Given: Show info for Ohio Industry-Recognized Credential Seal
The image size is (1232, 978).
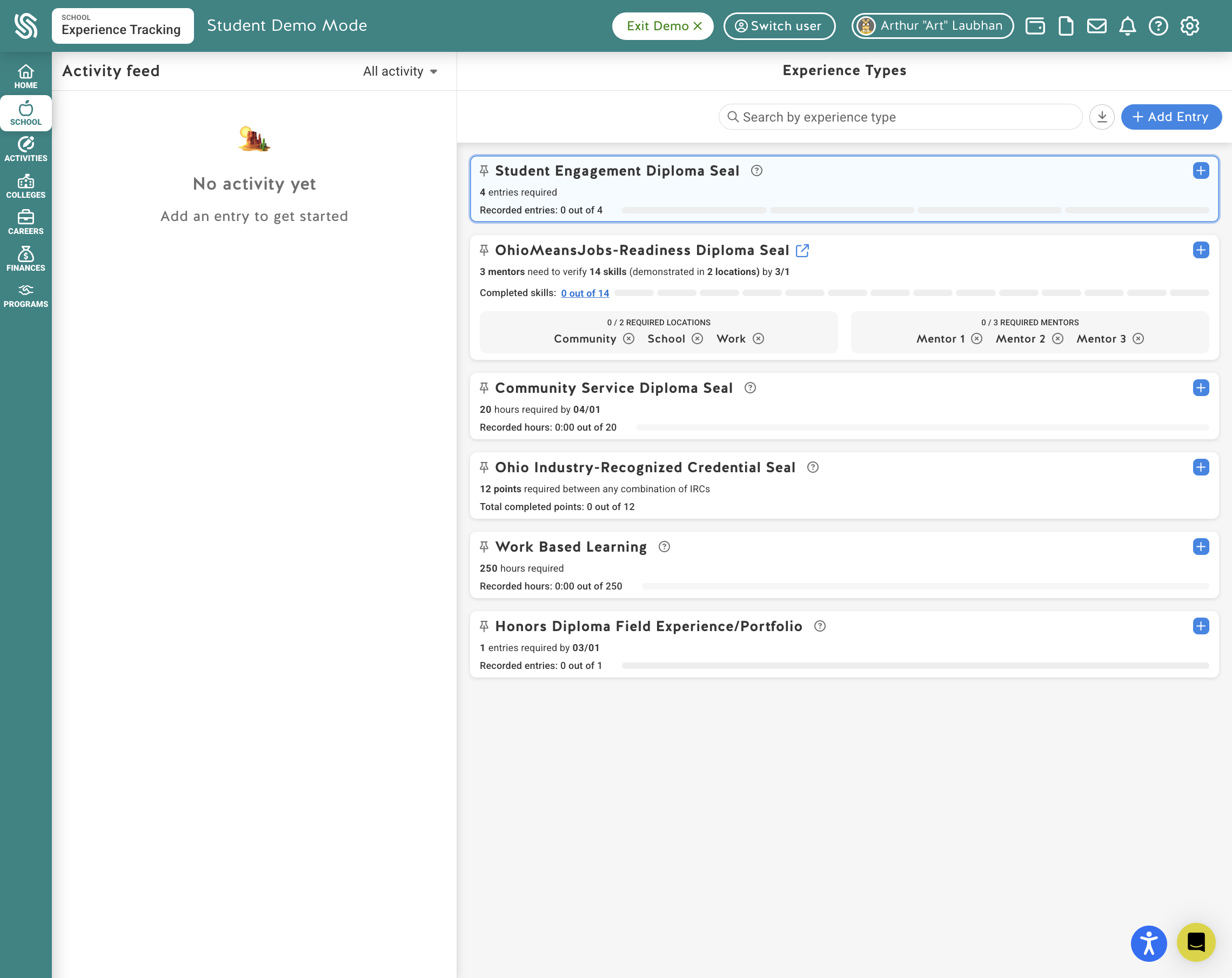Looking at the screenshot, I should click(x=813, y=467).
